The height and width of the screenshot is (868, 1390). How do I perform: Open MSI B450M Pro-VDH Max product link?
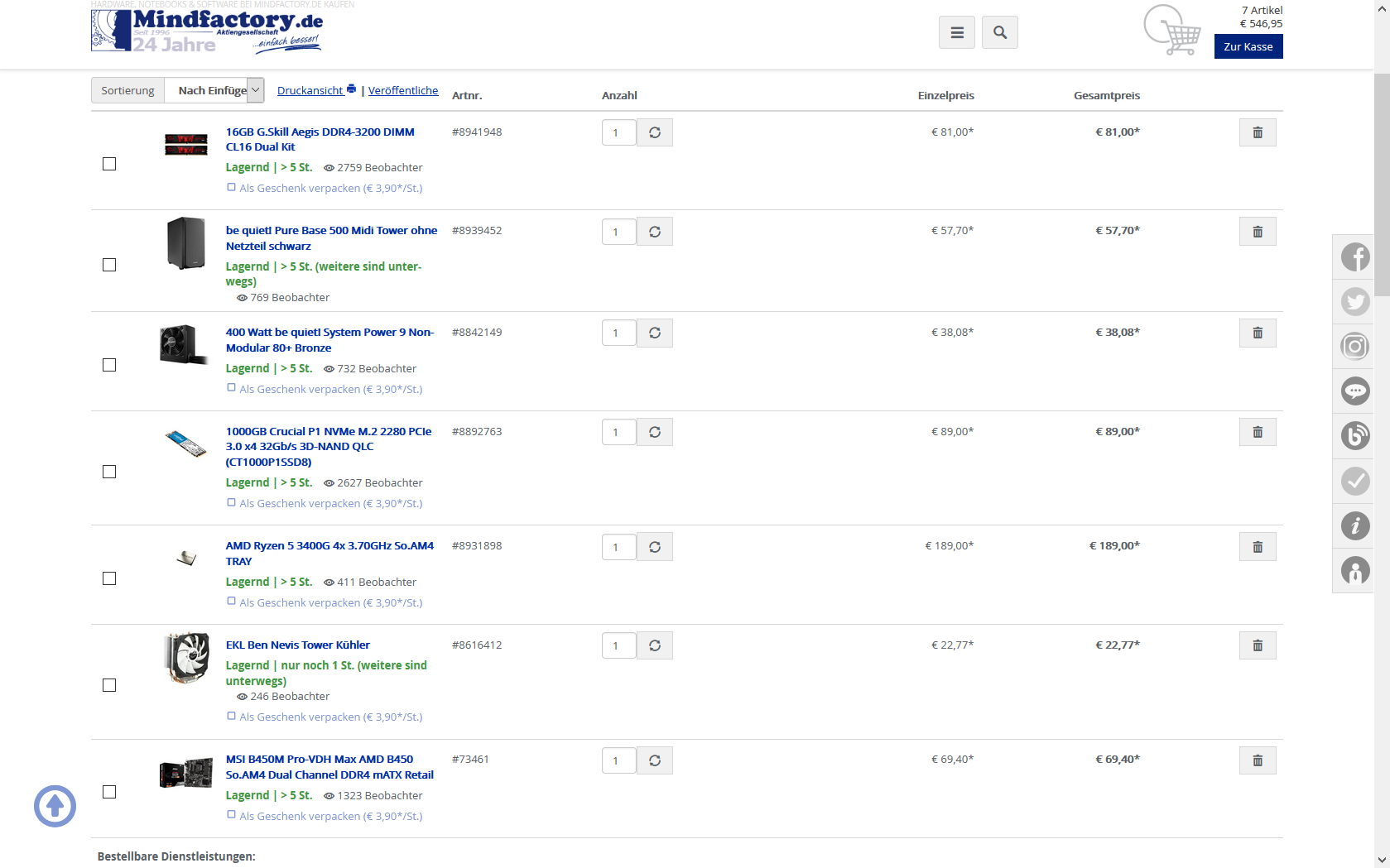click(x=329, y=766)
